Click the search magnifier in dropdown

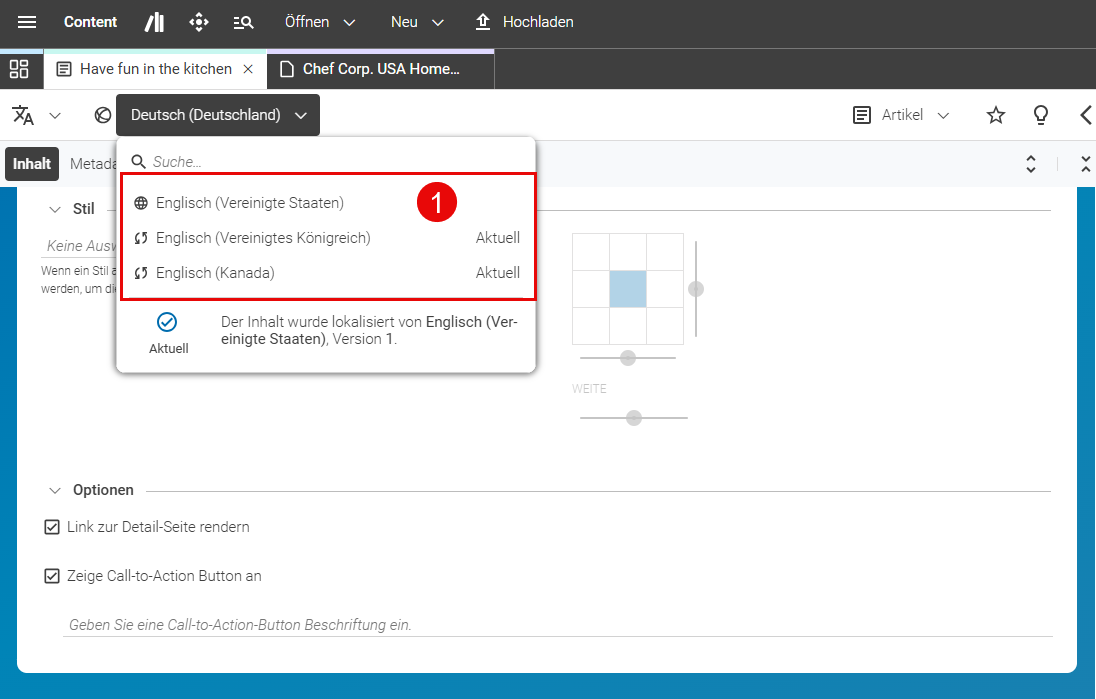click(138, 161)
